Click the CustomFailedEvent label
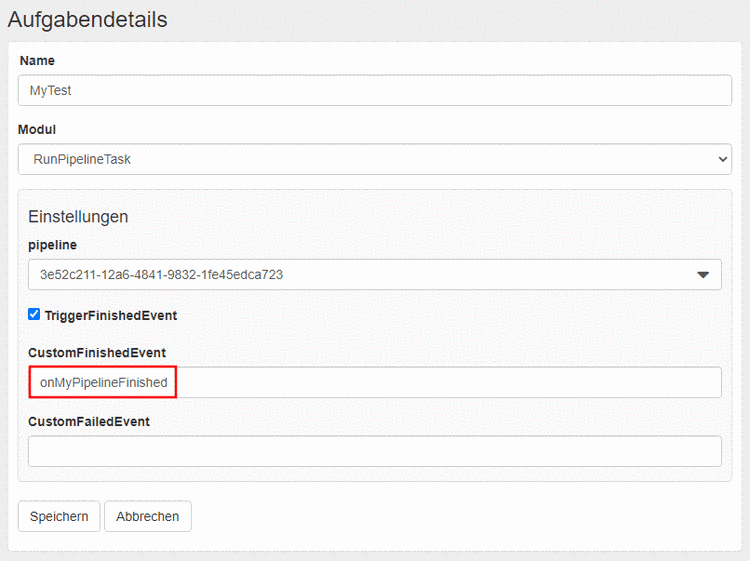This screenshot has width=750, height=561. pyautogui.click(x=88, y=421)
